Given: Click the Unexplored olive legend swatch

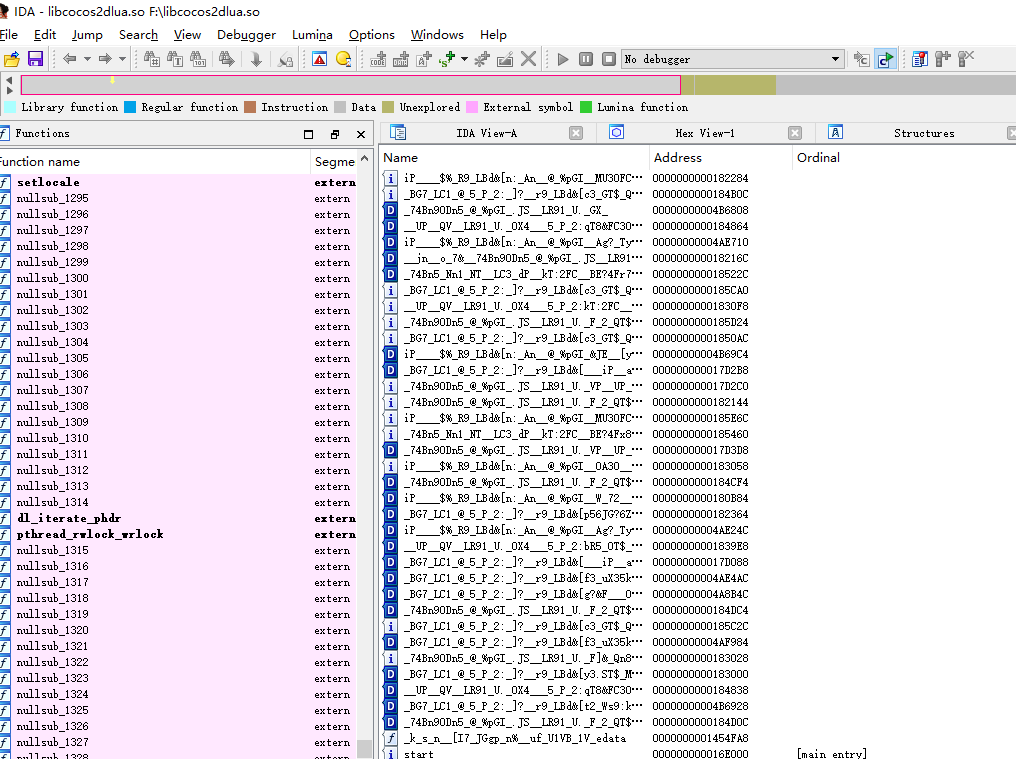Looking at the screenshot, I should click(x=387, y=107).
